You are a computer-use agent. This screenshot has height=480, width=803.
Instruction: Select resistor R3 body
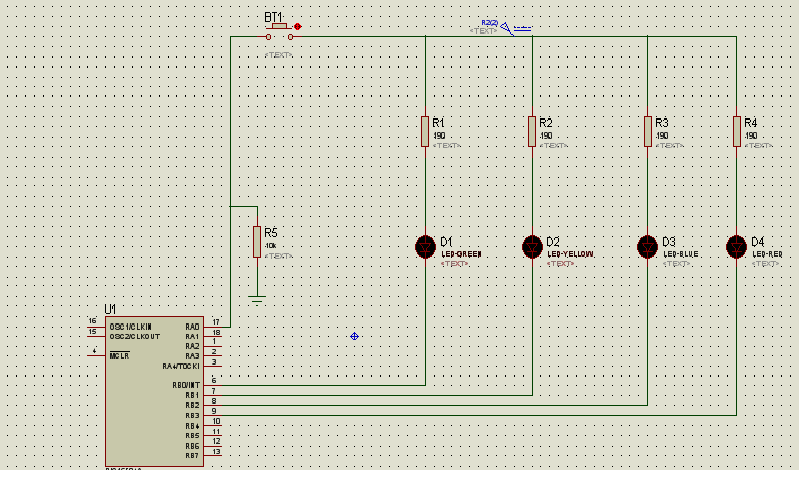pyautogui.click(x=648, y=132)
